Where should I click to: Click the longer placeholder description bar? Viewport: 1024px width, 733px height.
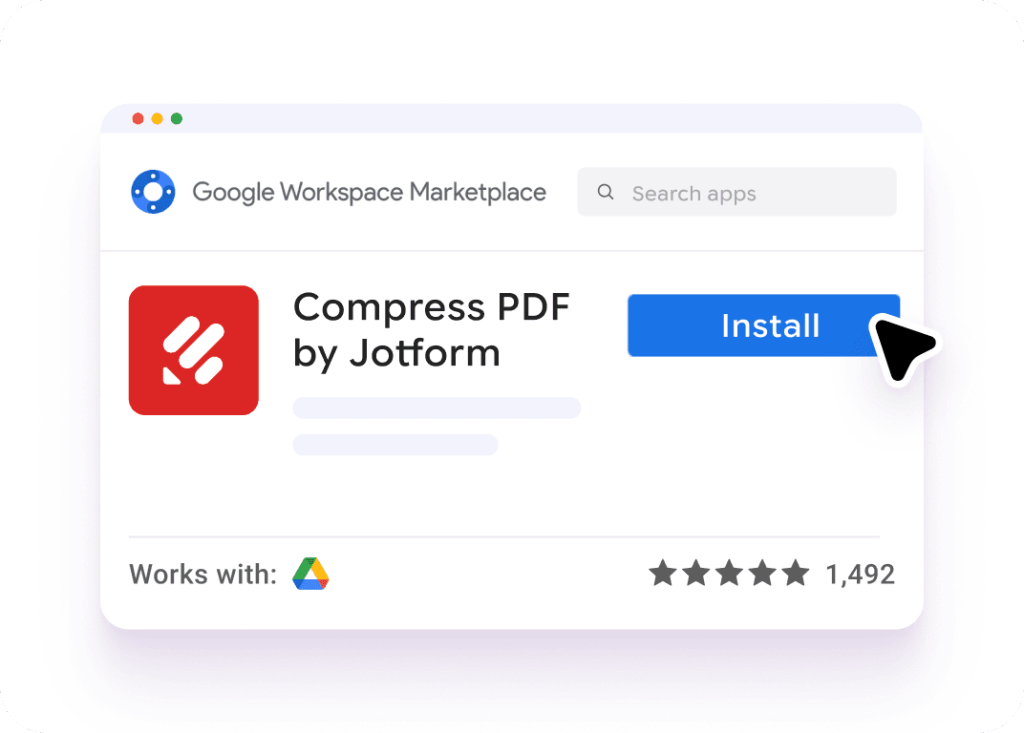point(436,408)
